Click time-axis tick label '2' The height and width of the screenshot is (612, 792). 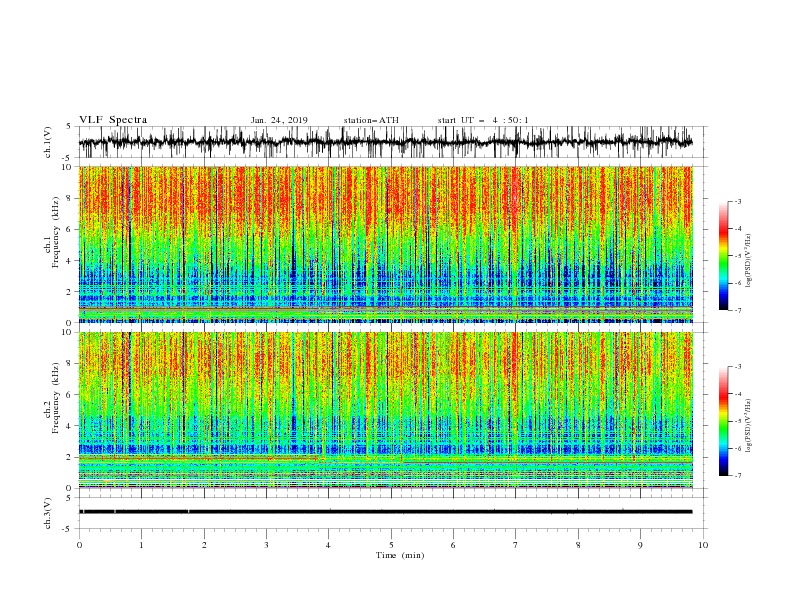point(204,545)
